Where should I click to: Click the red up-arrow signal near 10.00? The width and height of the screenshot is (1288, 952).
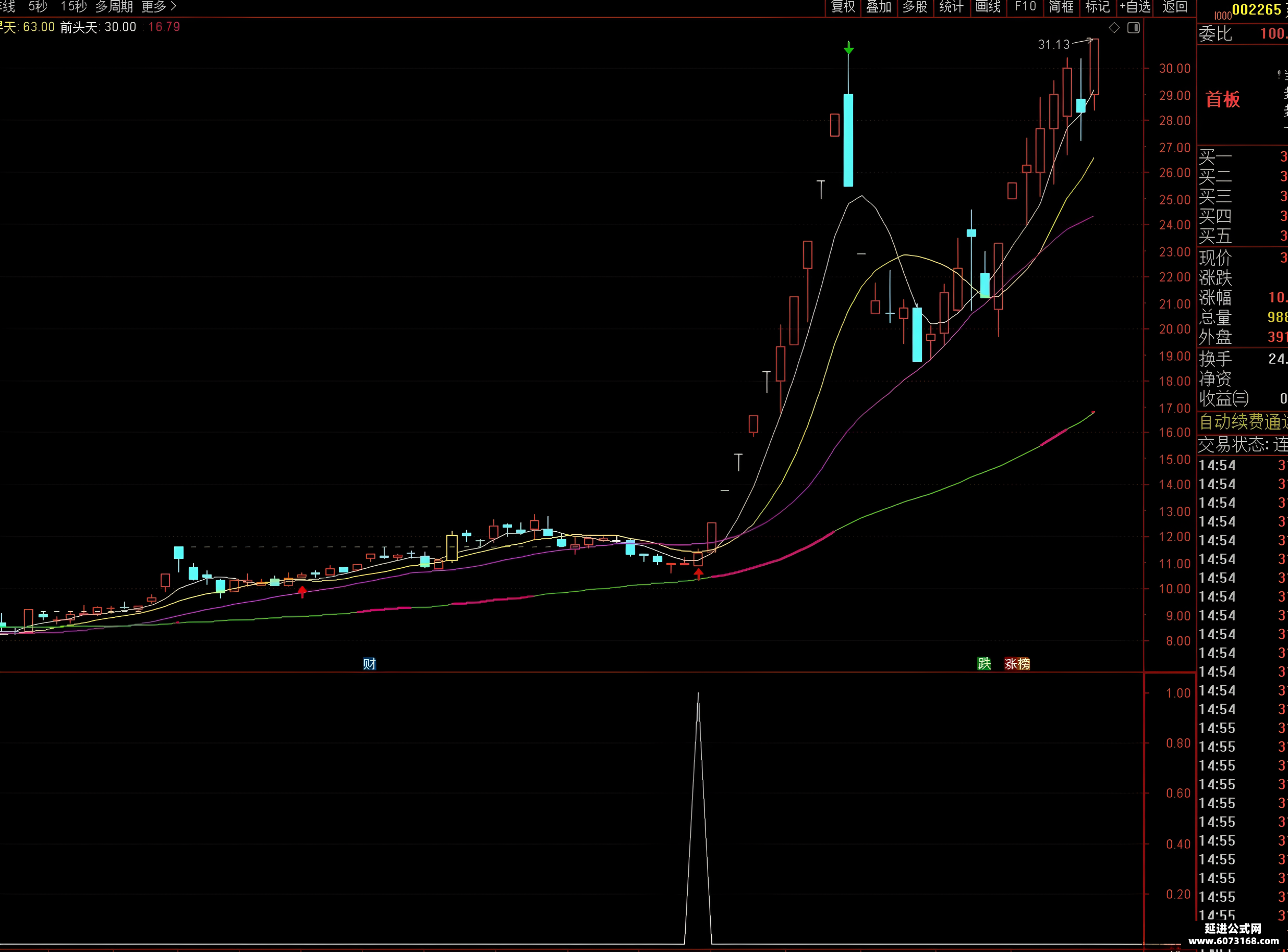pos(698,573)
